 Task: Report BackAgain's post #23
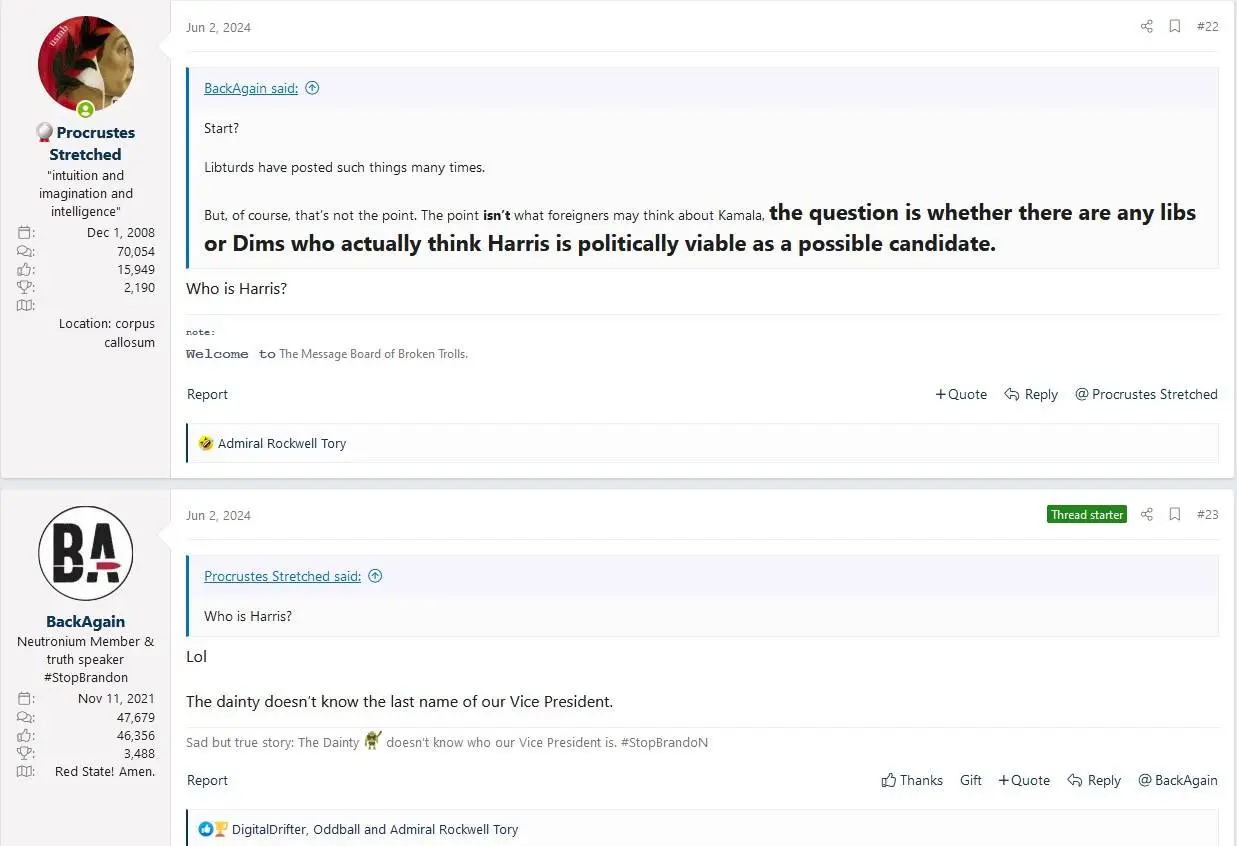tap(207, 780)
